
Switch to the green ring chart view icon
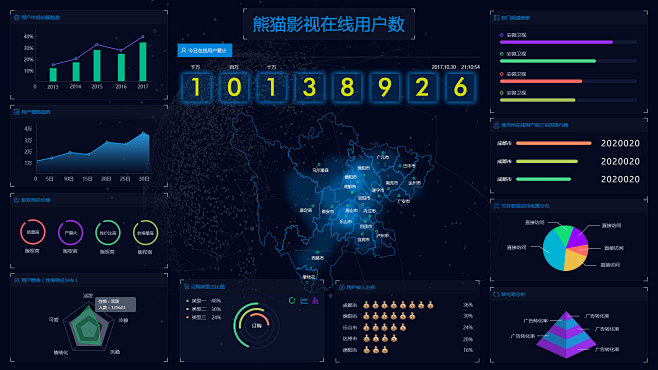pos(292,300)
